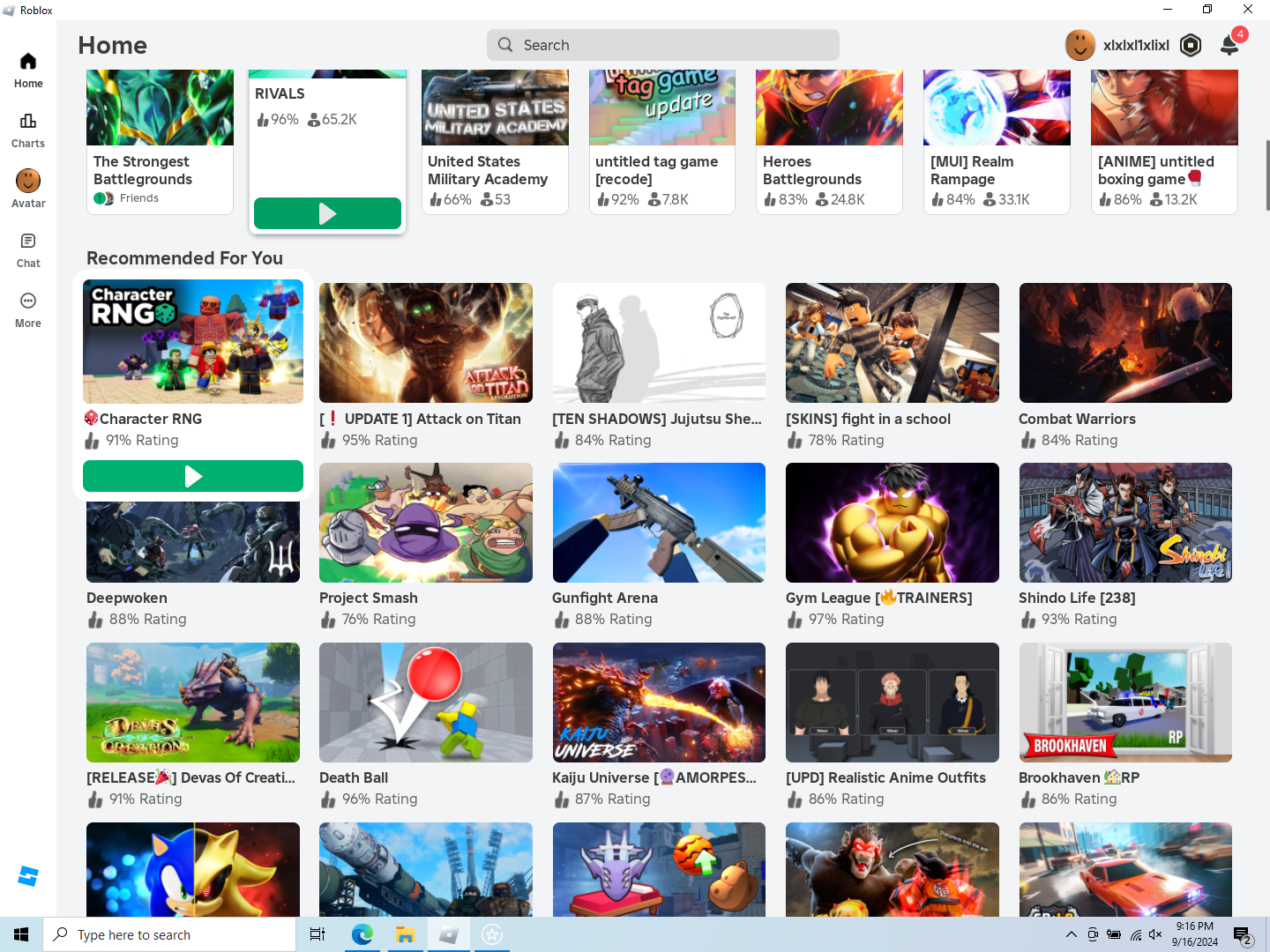Click the Windows taskbar search box
Image resolution: width=1270 pixels, height=952 pixels.
tap(169, 934)
